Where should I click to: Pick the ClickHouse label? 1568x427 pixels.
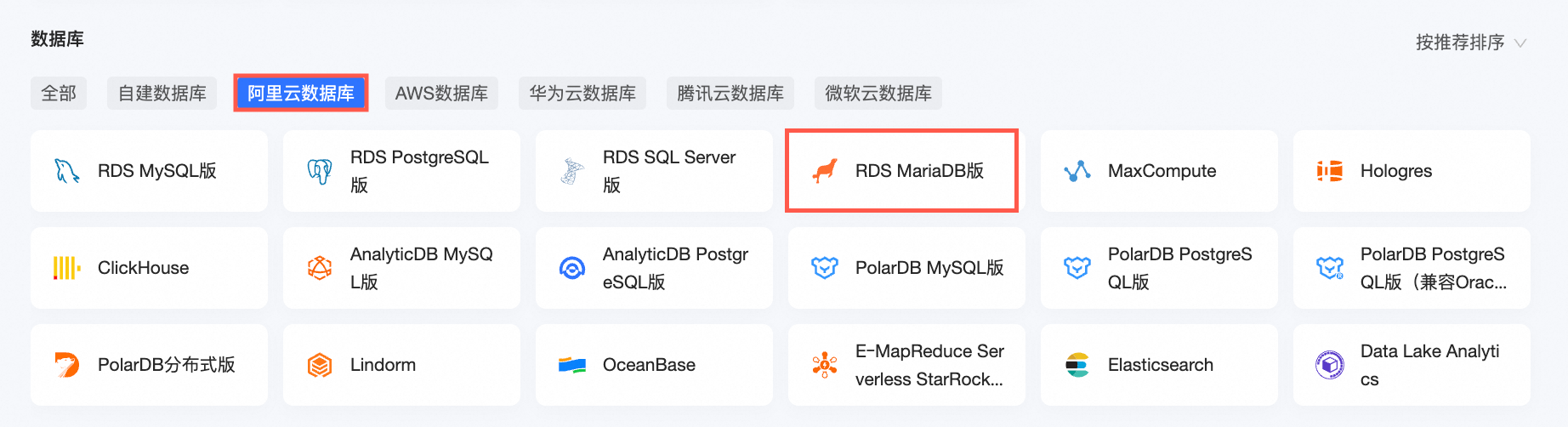click(x=144, y=268)
